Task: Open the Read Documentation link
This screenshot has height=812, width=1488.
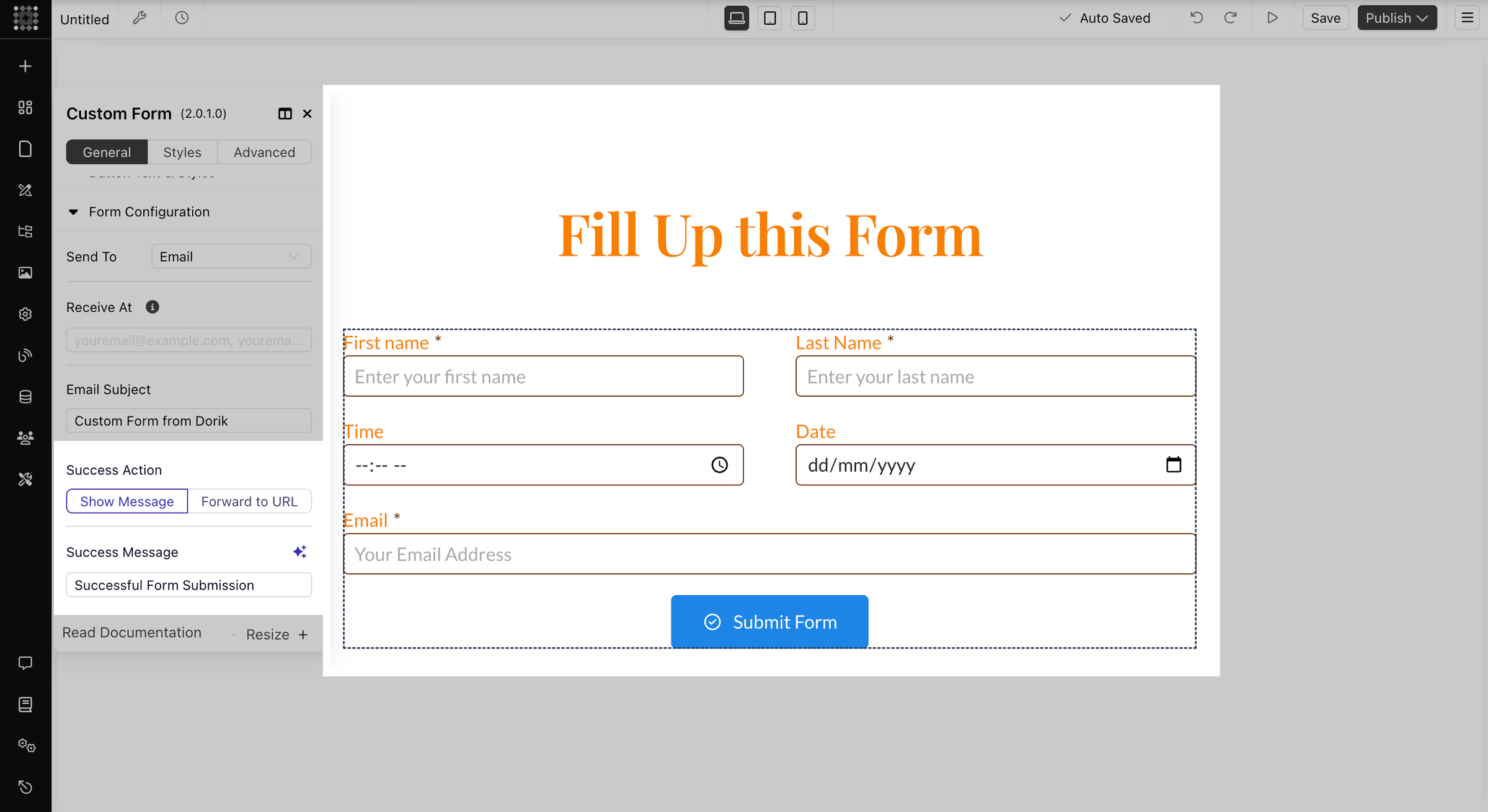Action: tap(131, 633)
